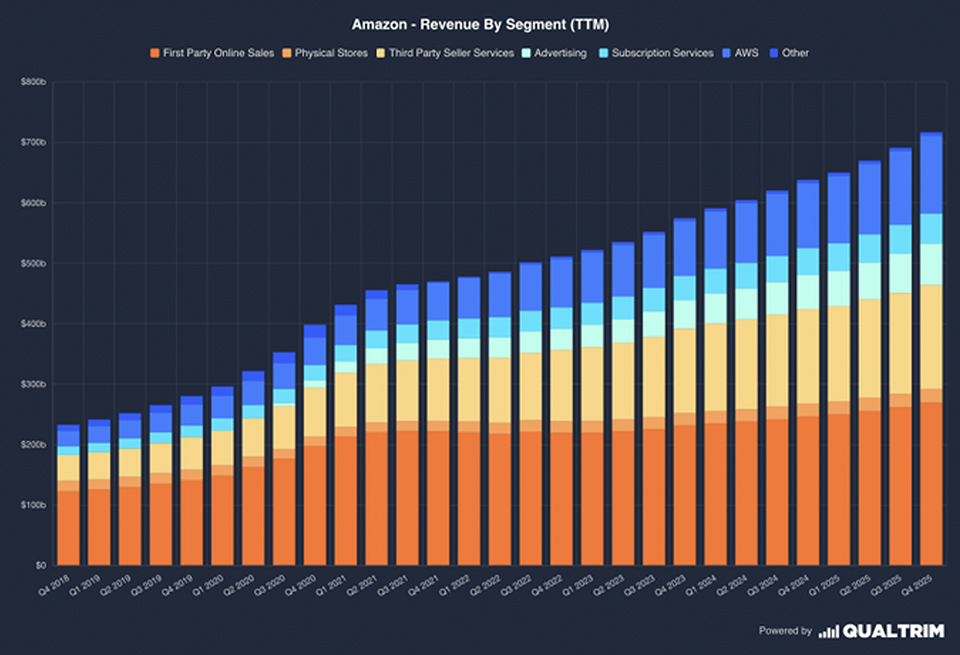Click the $800b y-axis label
Screen dimensions: 960x655
33,82
